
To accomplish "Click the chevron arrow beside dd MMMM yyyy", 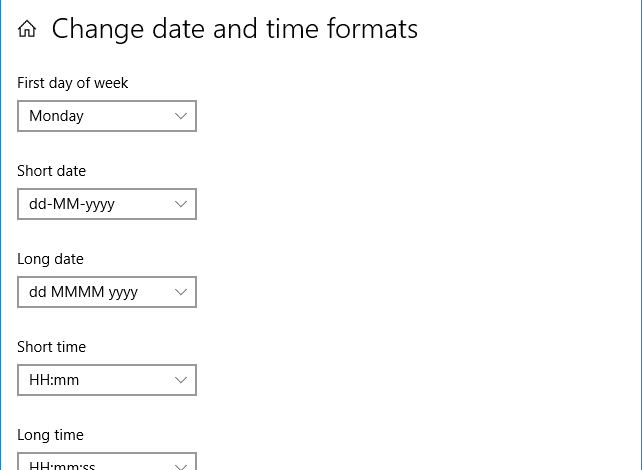I will 181,292.
